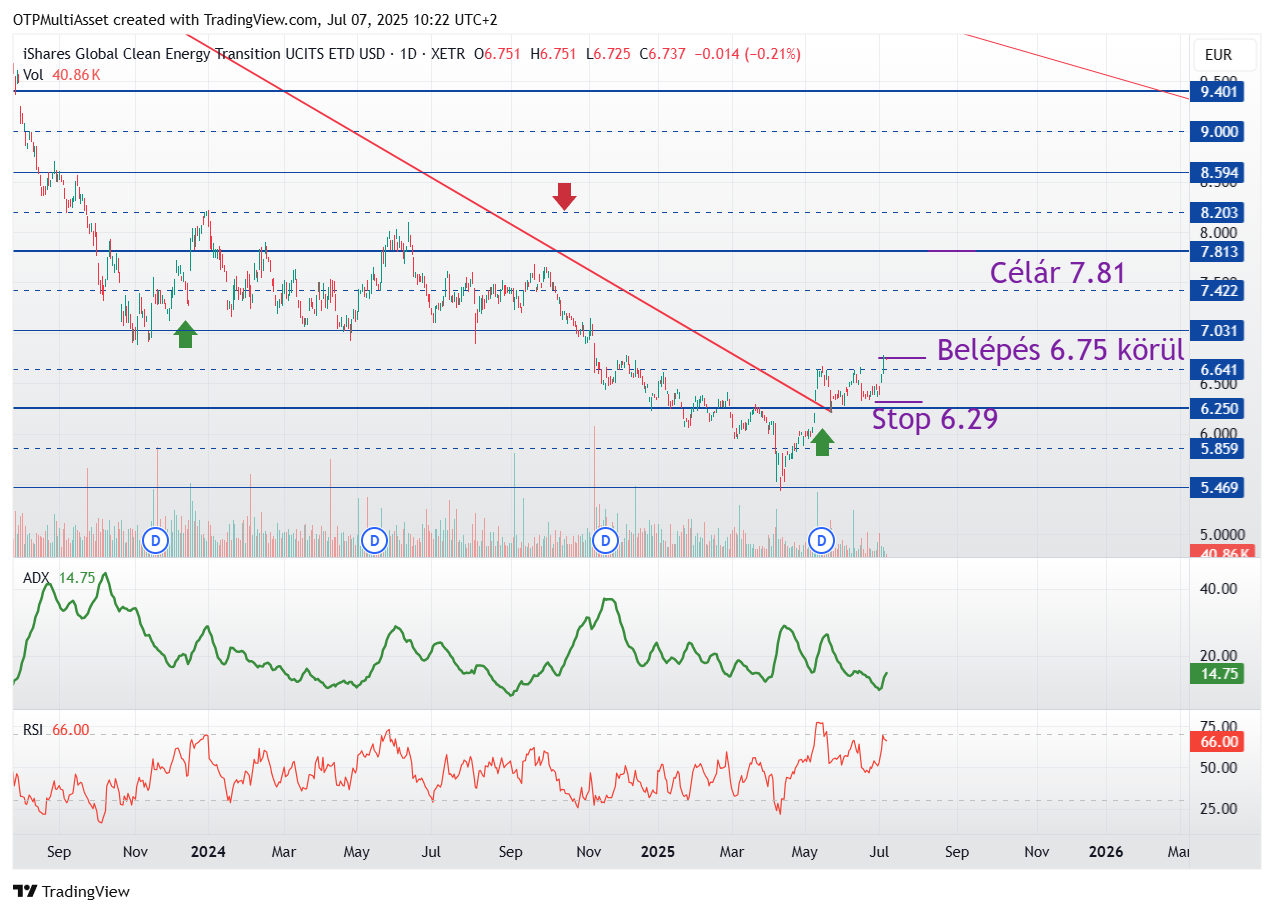
Task: Select the 'Célár 7.81' text annotation
Action: (1058, 272)
